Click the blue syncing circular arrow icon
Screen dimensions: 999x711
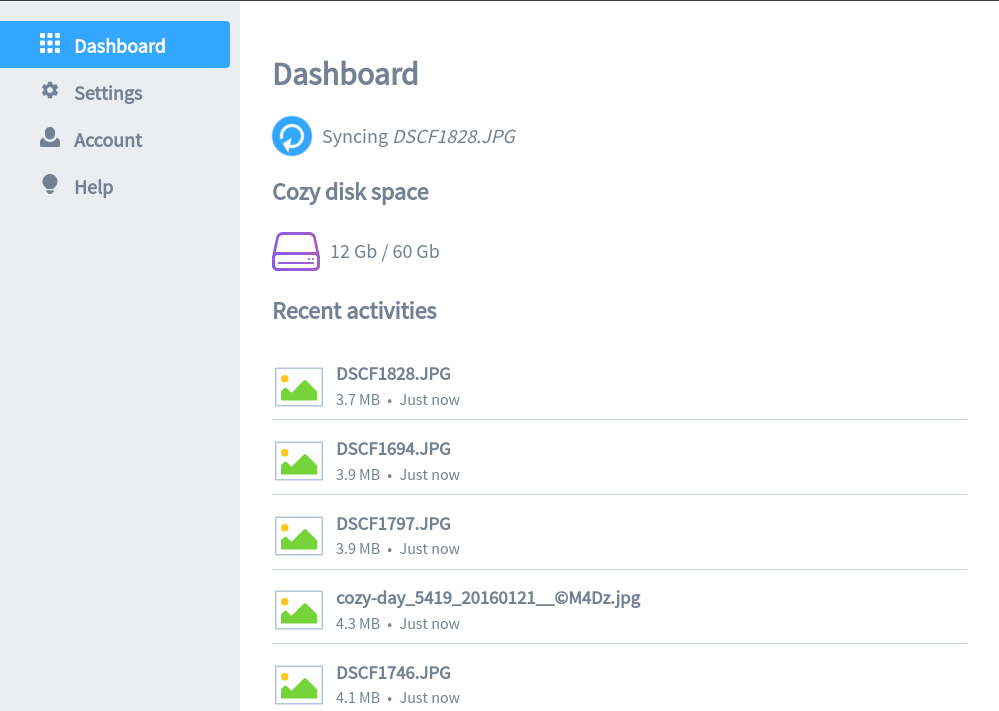292,136
